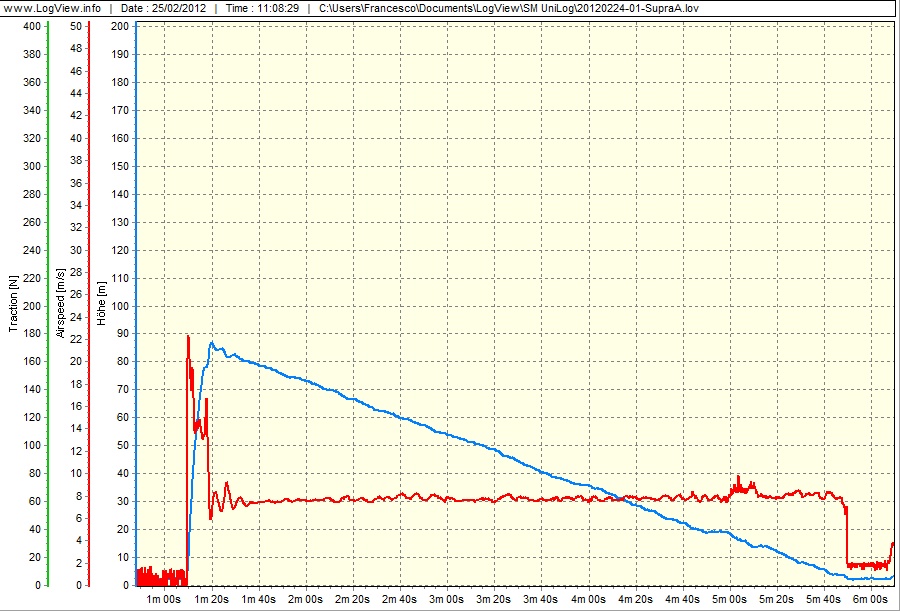Screen dimensions: 900x611
Task: Click the green Traction axis line
Action: (x=46, y=300)
